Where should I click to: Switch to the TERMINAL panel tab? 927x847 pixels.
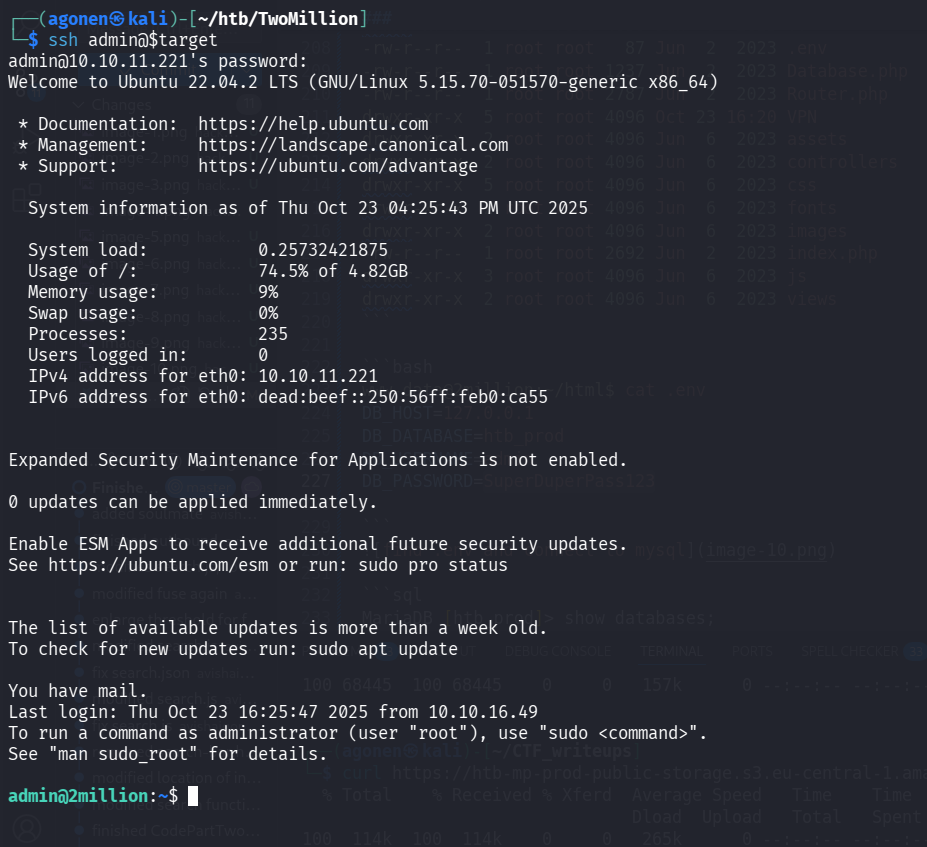point(671,649)
